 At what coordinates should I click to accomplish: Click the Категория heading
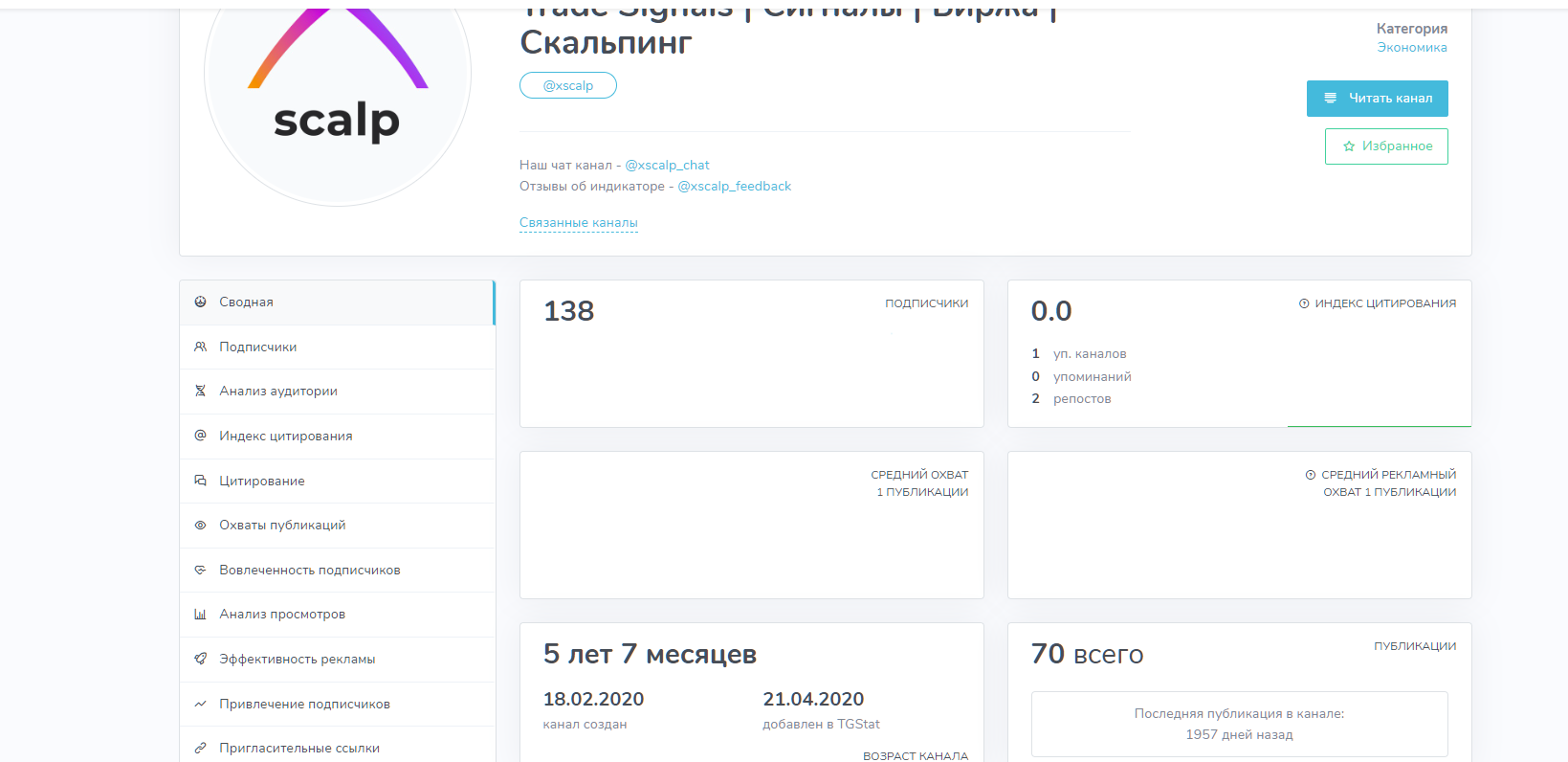(1412, 29)
